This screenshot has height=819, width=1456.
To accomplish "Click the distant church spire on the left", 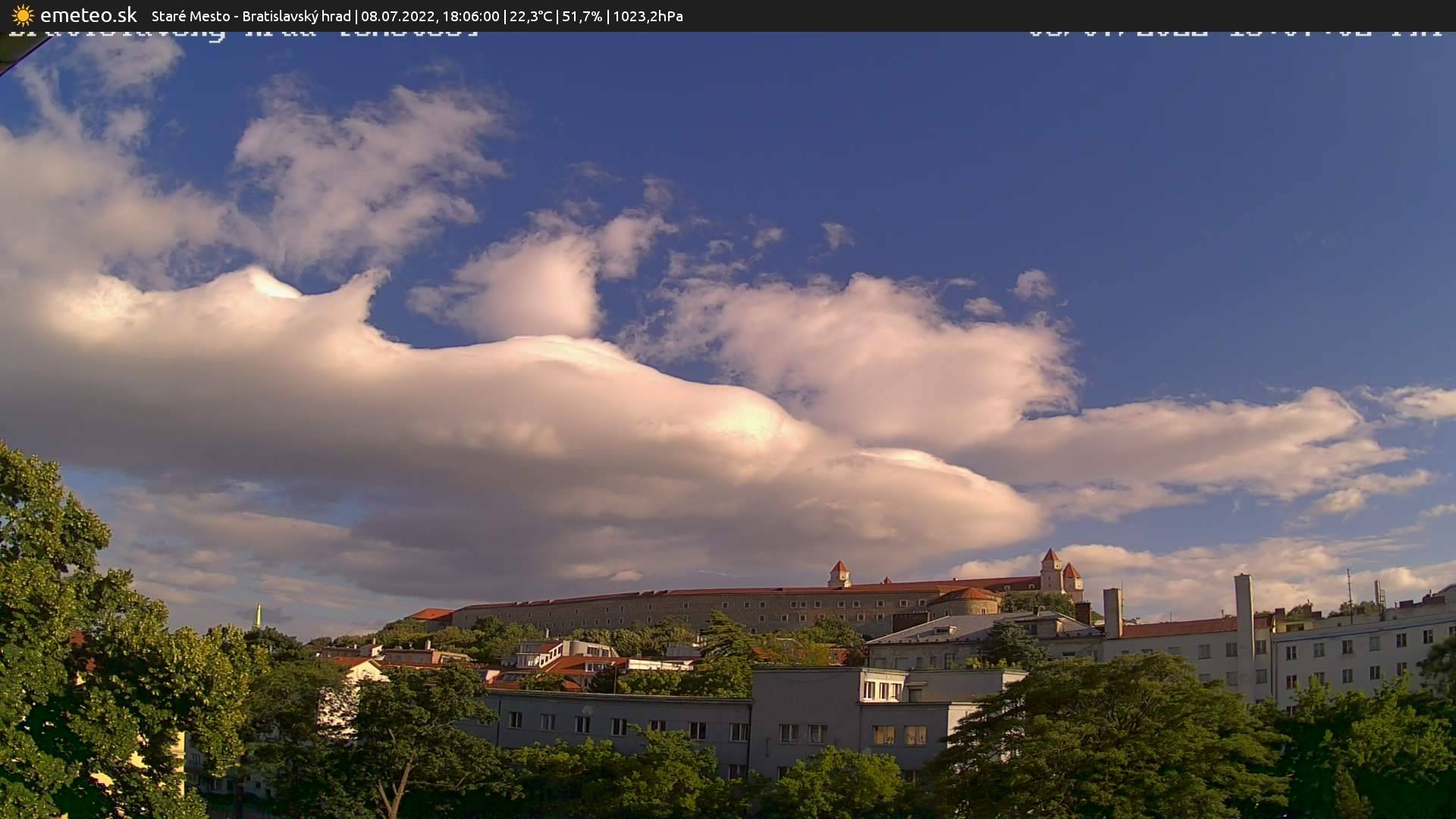I will point(258,616).
